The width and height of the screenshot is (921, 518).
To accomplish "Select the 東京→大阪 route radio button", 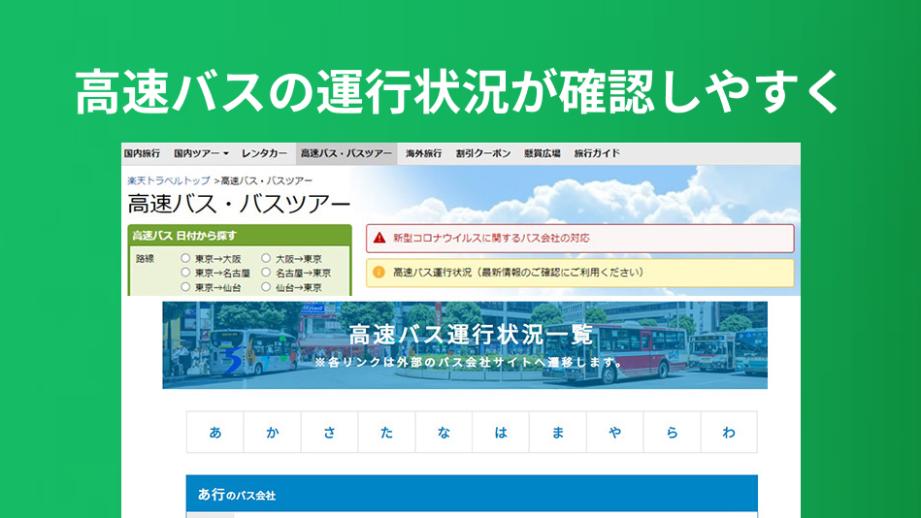I will pos(185,258).
